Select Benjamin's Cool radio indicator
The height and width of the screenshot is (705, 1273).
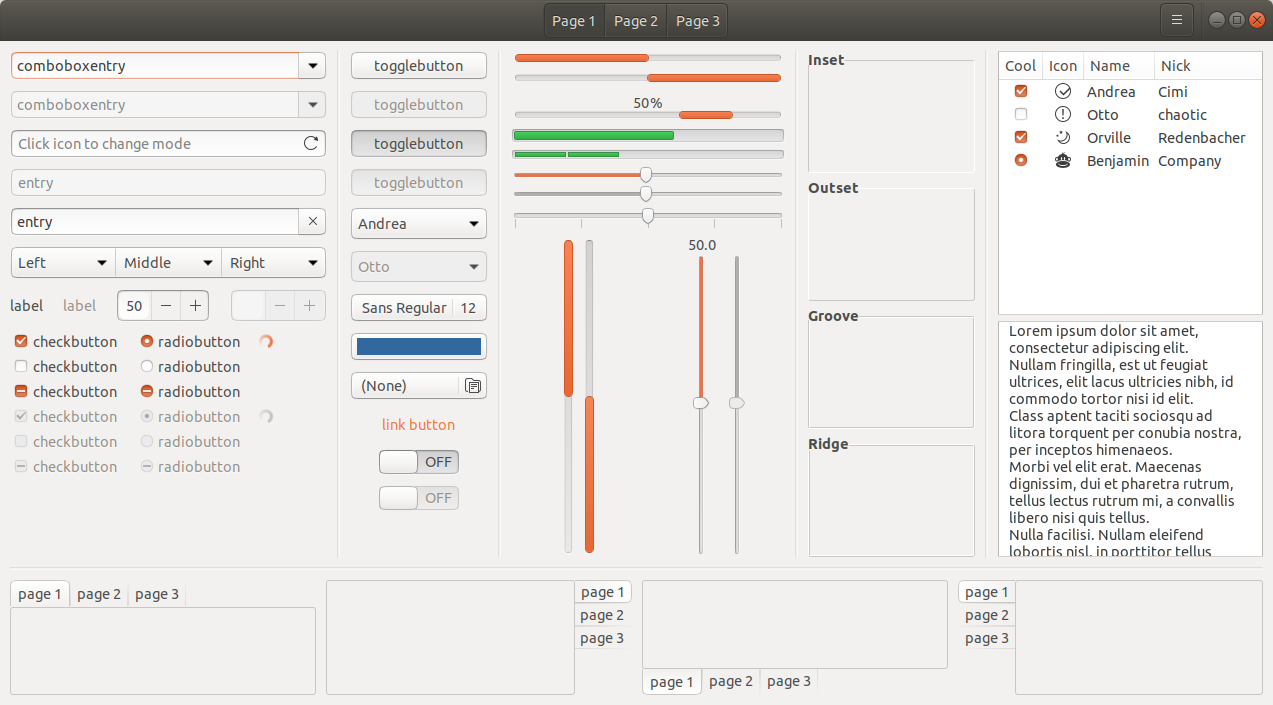pyautogui.click(x=1021, y=160)
